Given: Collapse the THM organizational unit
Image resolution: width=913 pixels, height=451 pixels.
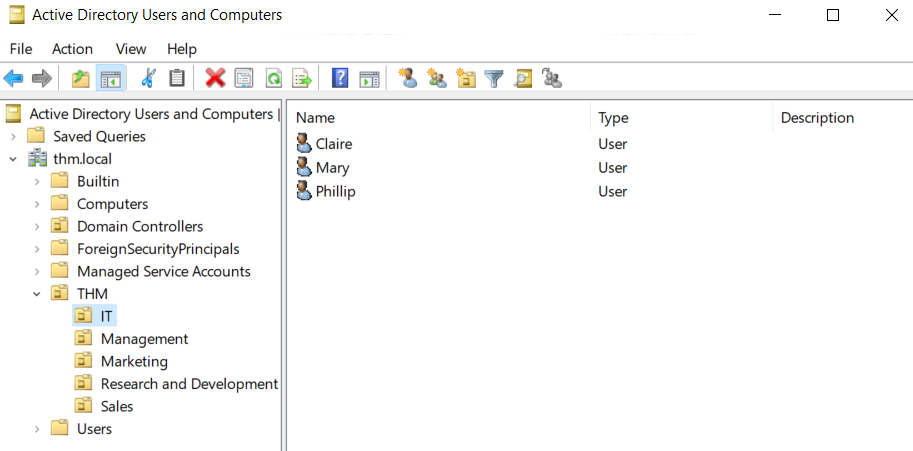Looking at the screenshot, I should tap(37, 294).
